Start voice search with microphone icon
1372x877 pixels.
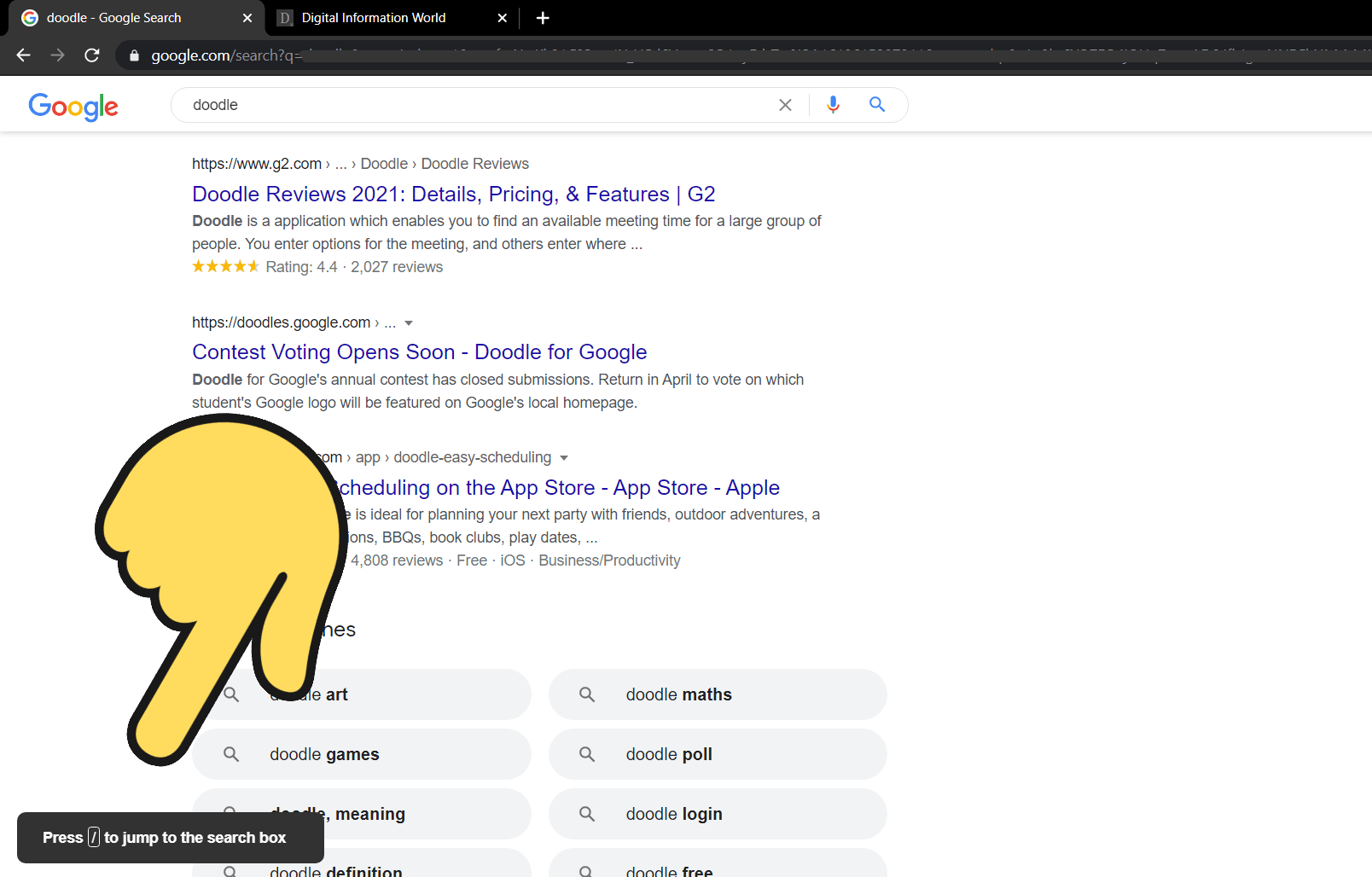834,104
